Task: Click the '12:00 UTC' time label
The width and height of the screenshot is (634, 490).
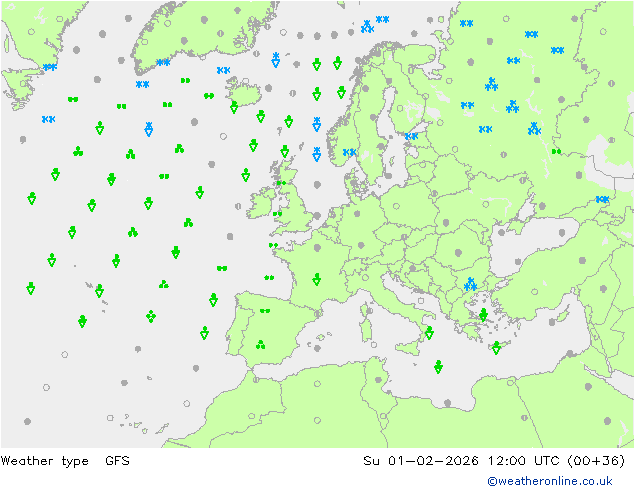Action: tap(524, 460)
